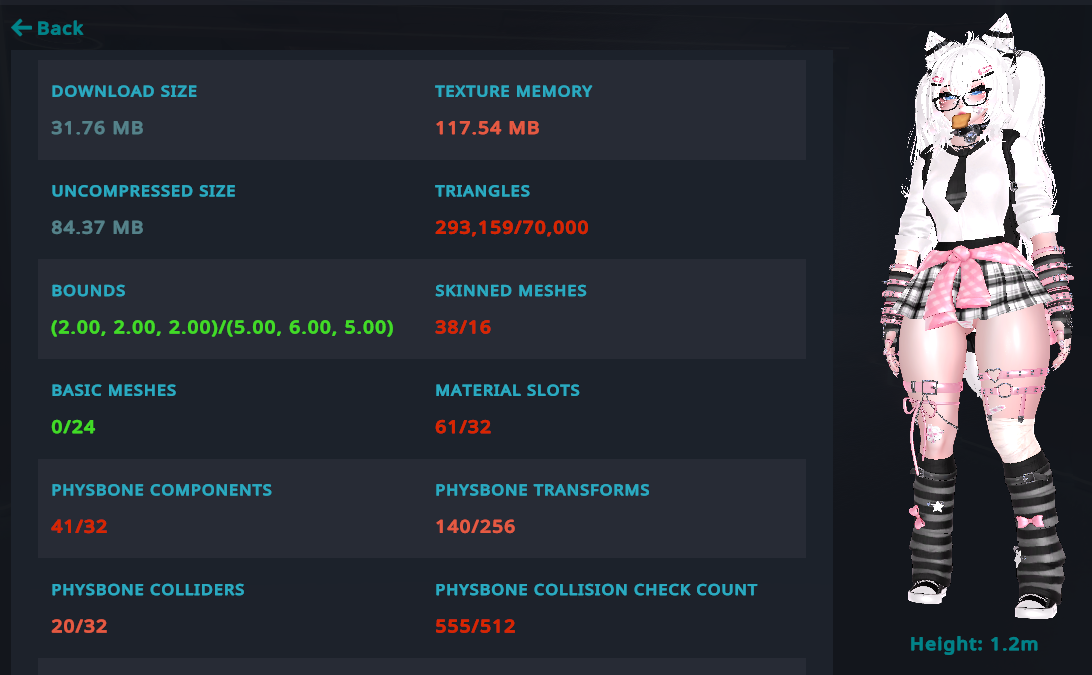Select the 140/256 physbone transforms value
The width and height of the screenshot is (1092, 675).
(475, 527)
